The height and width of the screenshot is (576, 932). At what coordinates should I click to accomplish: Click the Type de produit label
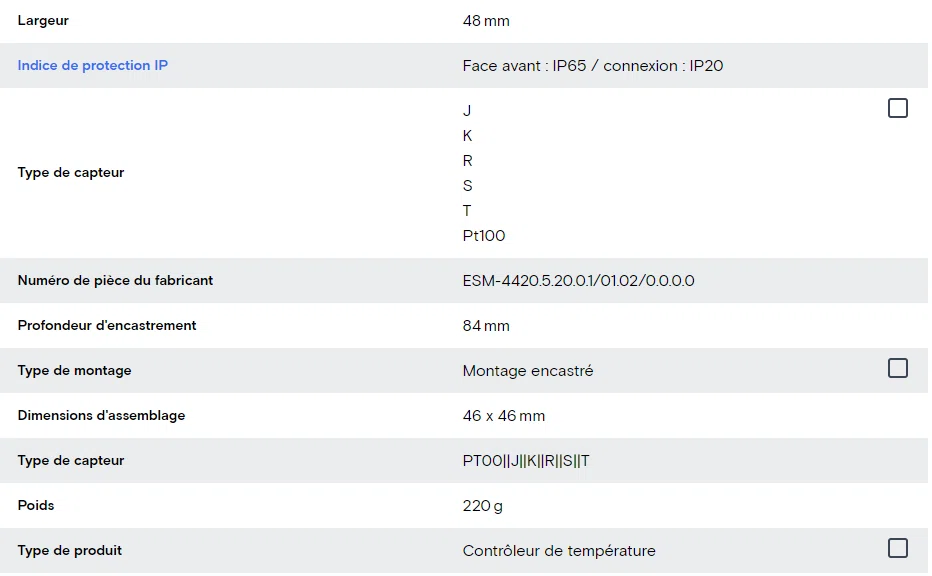point(70,550)
